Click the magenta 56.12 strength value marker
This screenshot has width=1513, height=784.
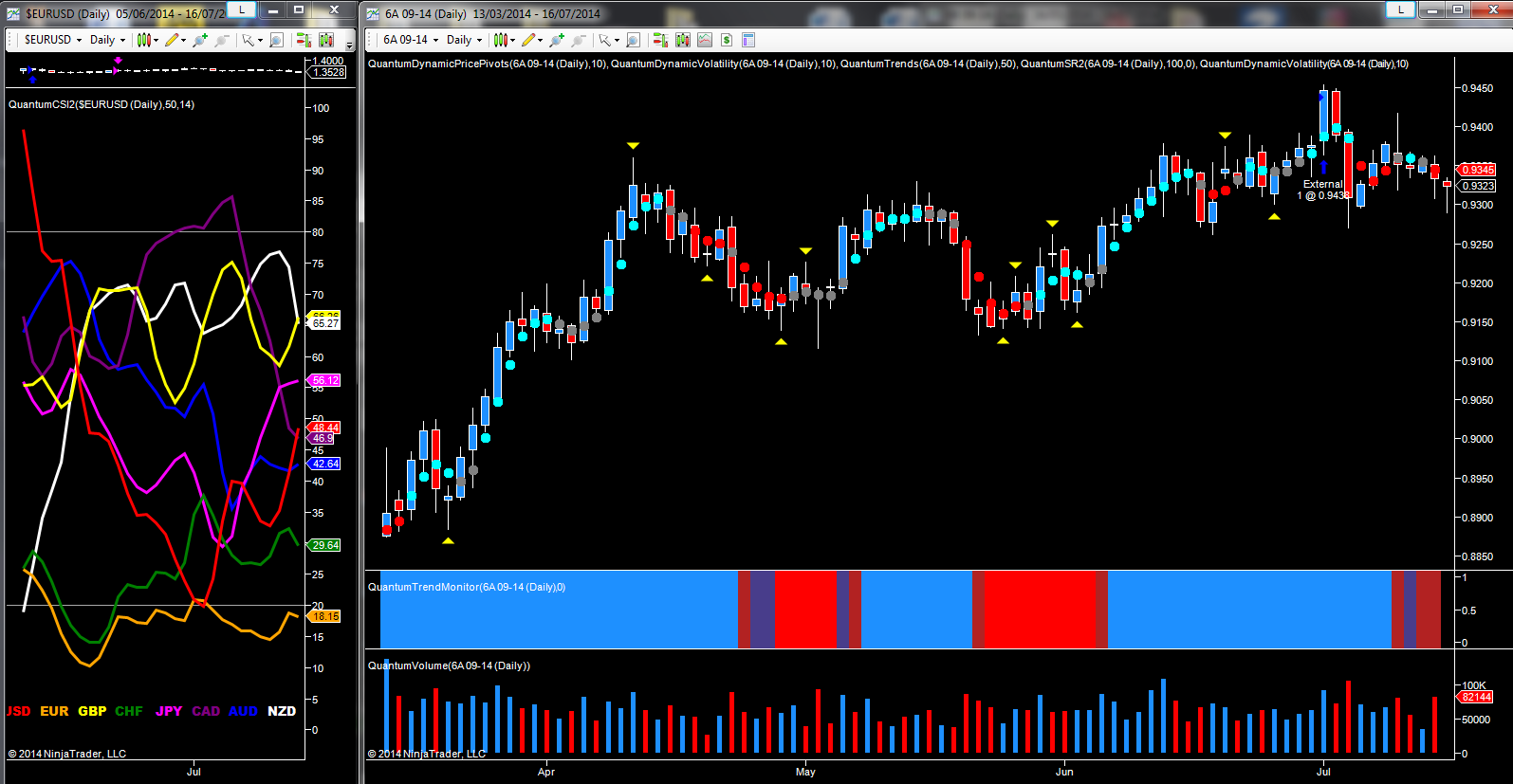324,380
